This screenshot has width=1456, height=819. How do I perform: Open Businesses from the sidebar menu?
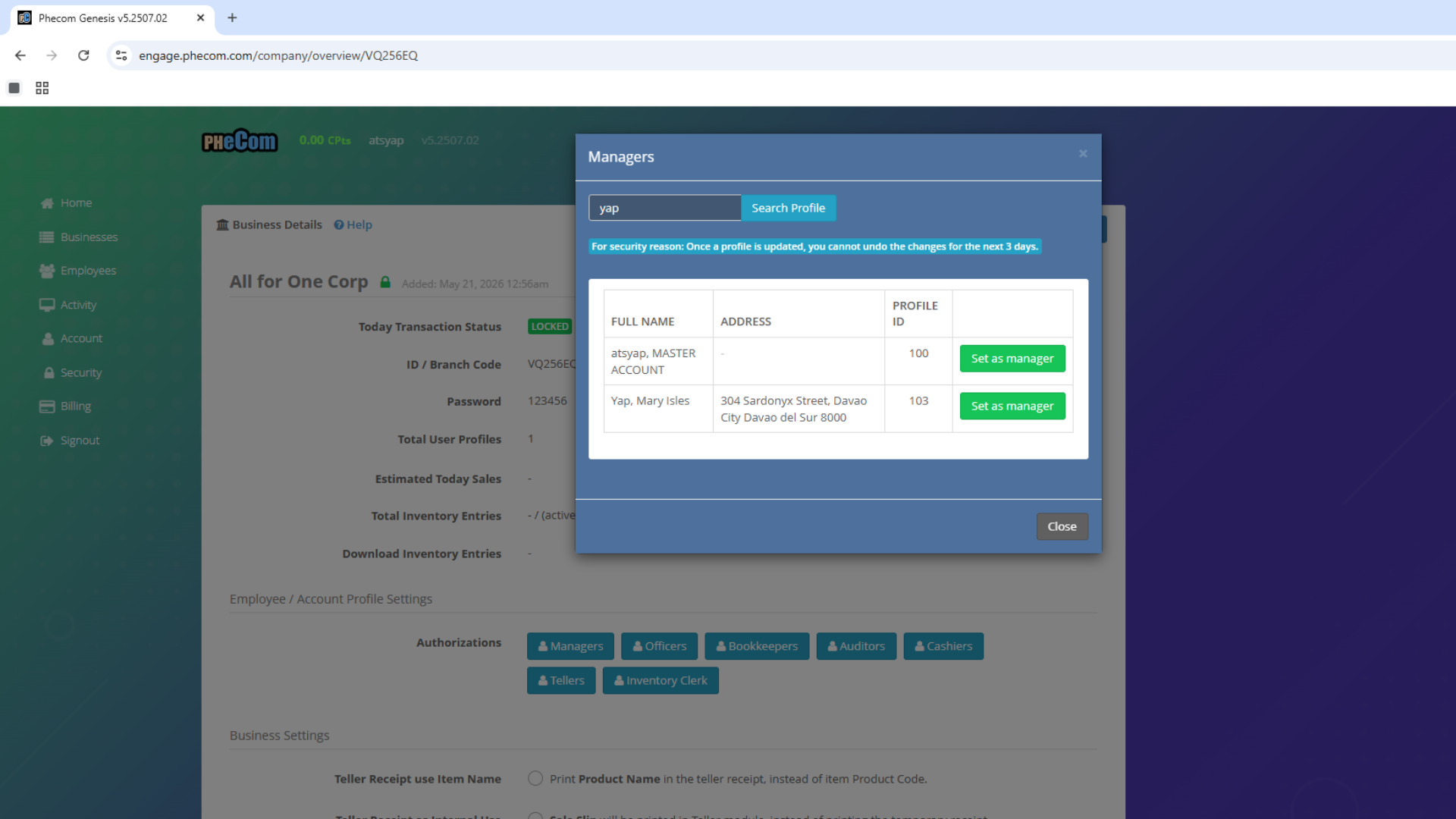[89, 237]
